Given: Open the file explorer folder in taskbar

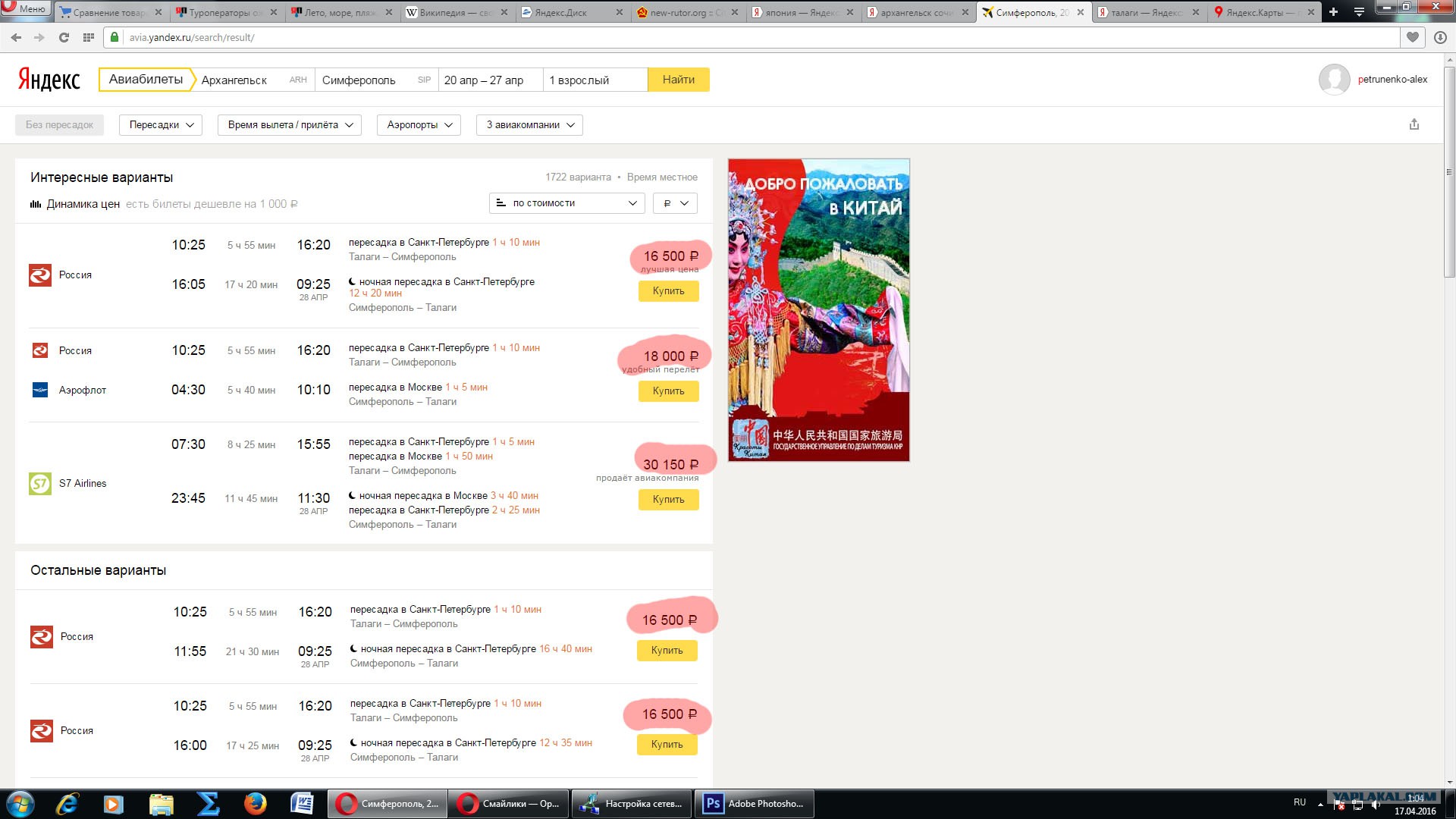Looking at the screenshot, I should (x=161, y=804).
